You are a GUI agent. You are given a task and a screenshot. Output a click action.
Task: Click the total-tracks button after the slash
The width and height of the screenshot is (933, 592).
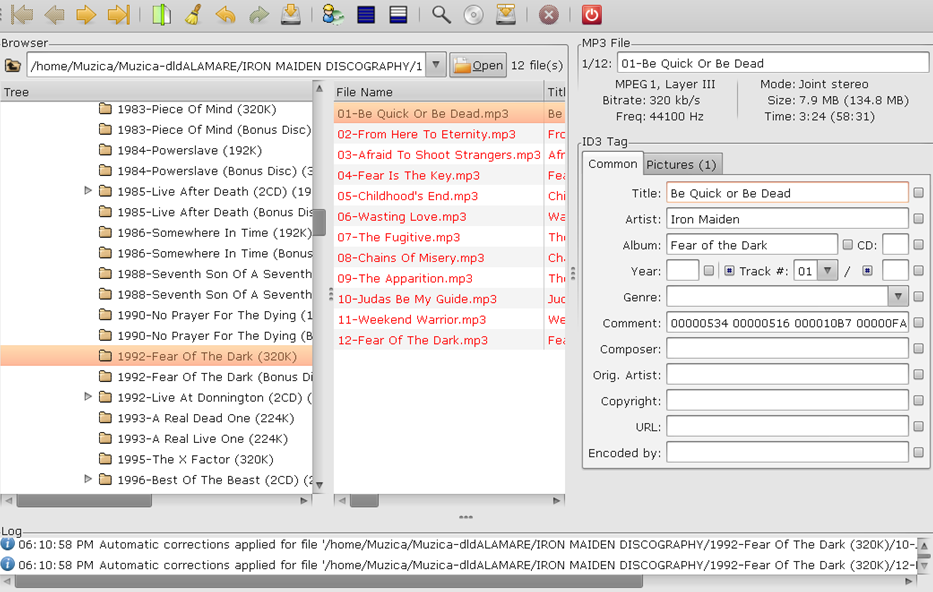click(x=867, y=271)
